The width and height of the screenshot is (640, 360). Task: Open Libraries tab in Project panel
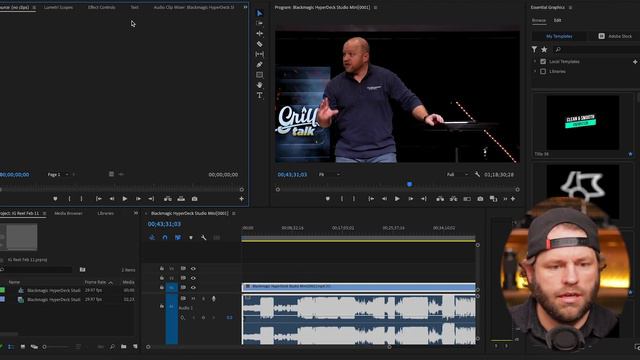click(x=106, y=213)
